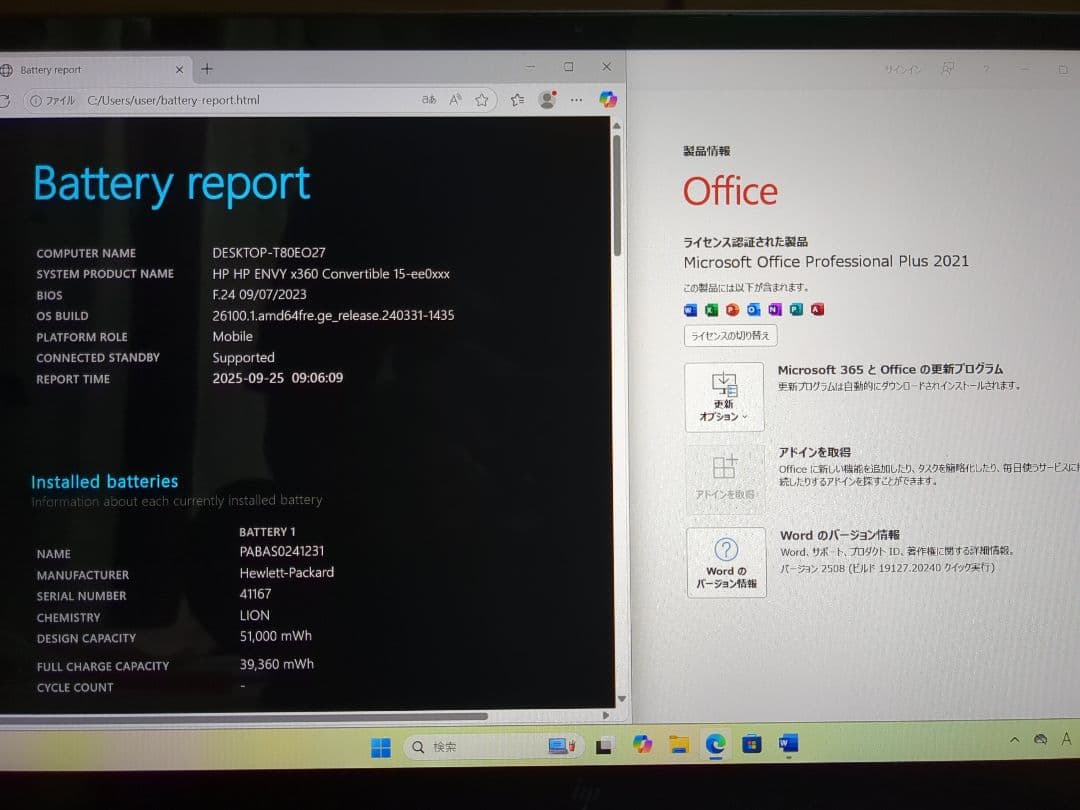Show hidden system tray icons chevron

1014,740
